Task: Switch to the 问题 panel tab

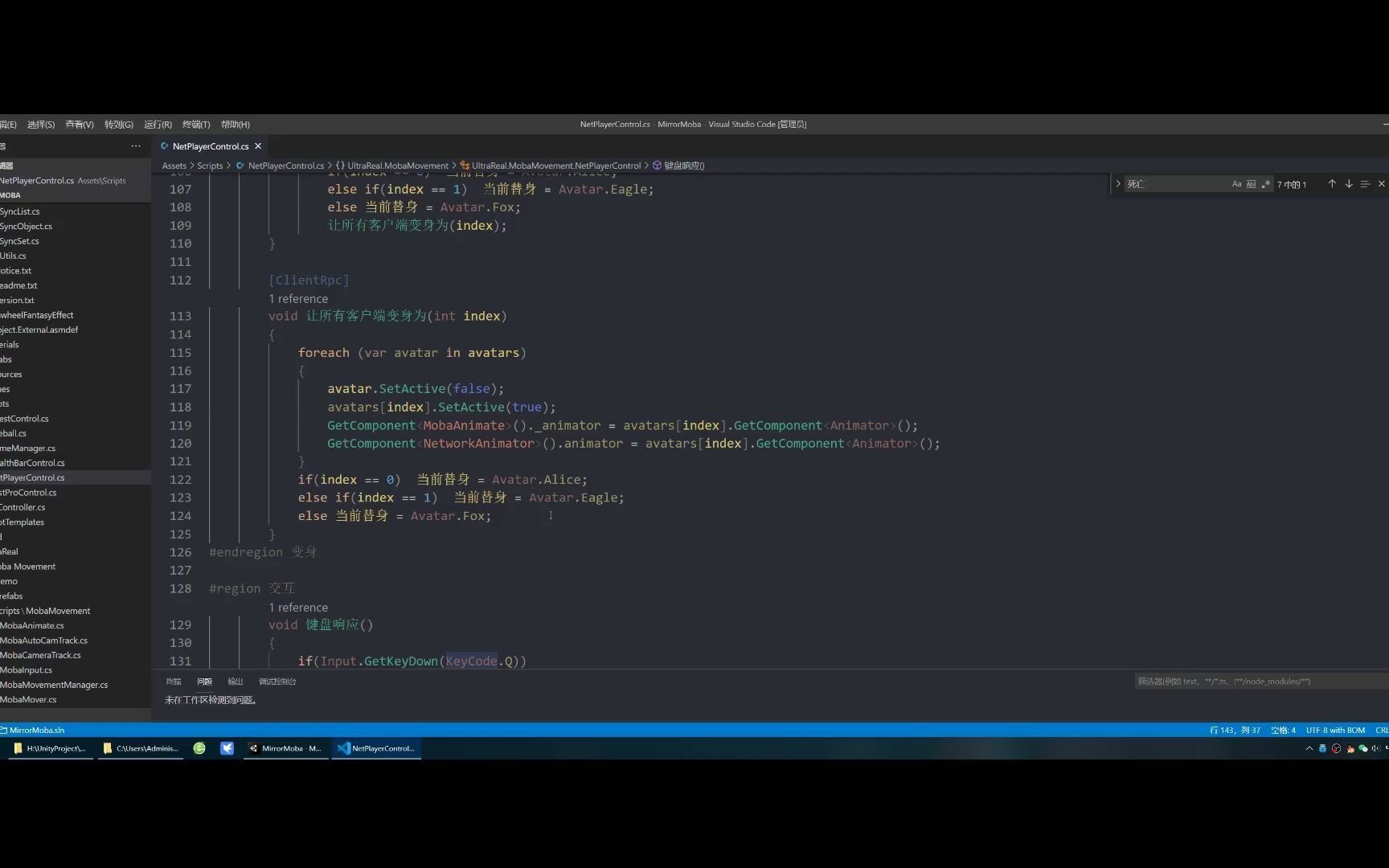Action: [205, 682]
